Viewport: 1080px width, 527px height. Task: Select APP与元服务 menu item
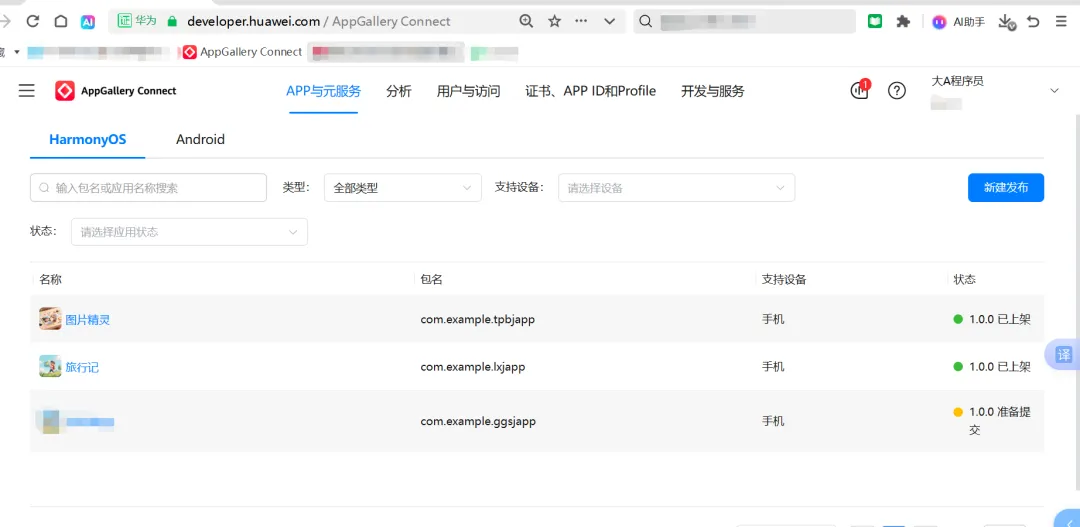pos(324,91)
